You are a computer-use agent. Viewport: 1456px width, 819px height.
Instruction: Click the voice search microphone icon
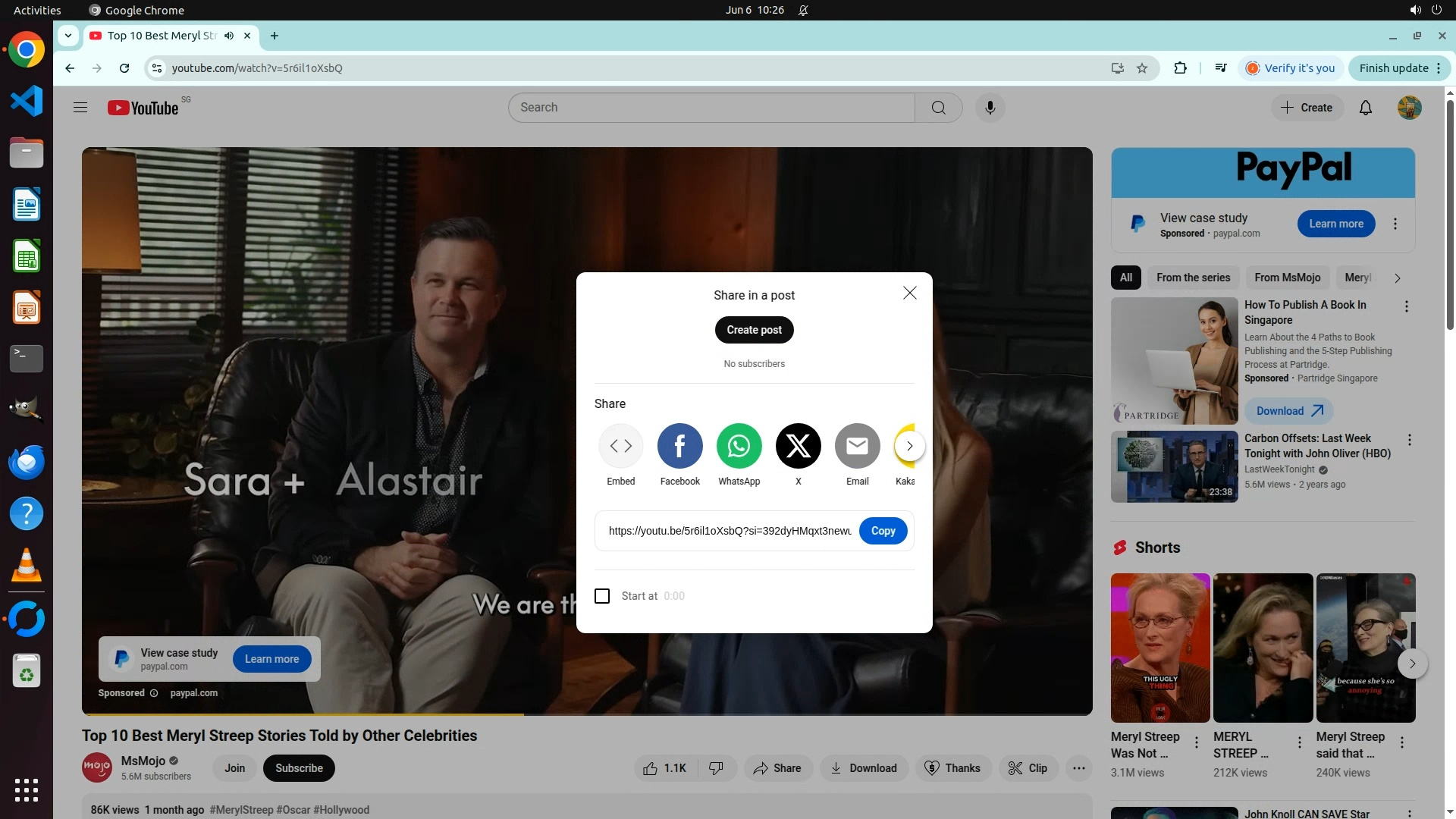(x=990, y=108)
